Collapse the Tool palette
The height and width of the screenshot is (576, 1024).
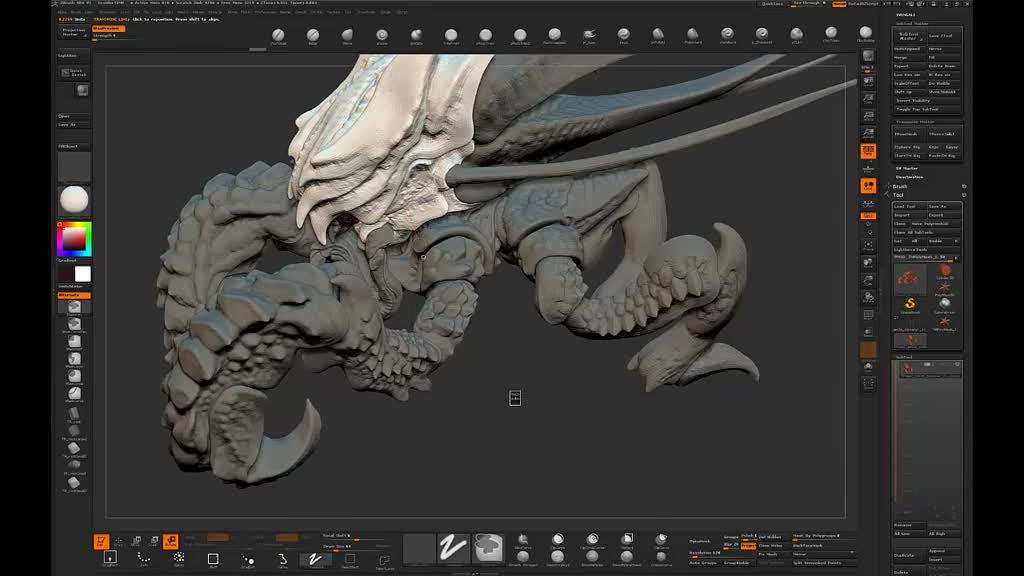point(899,195)
